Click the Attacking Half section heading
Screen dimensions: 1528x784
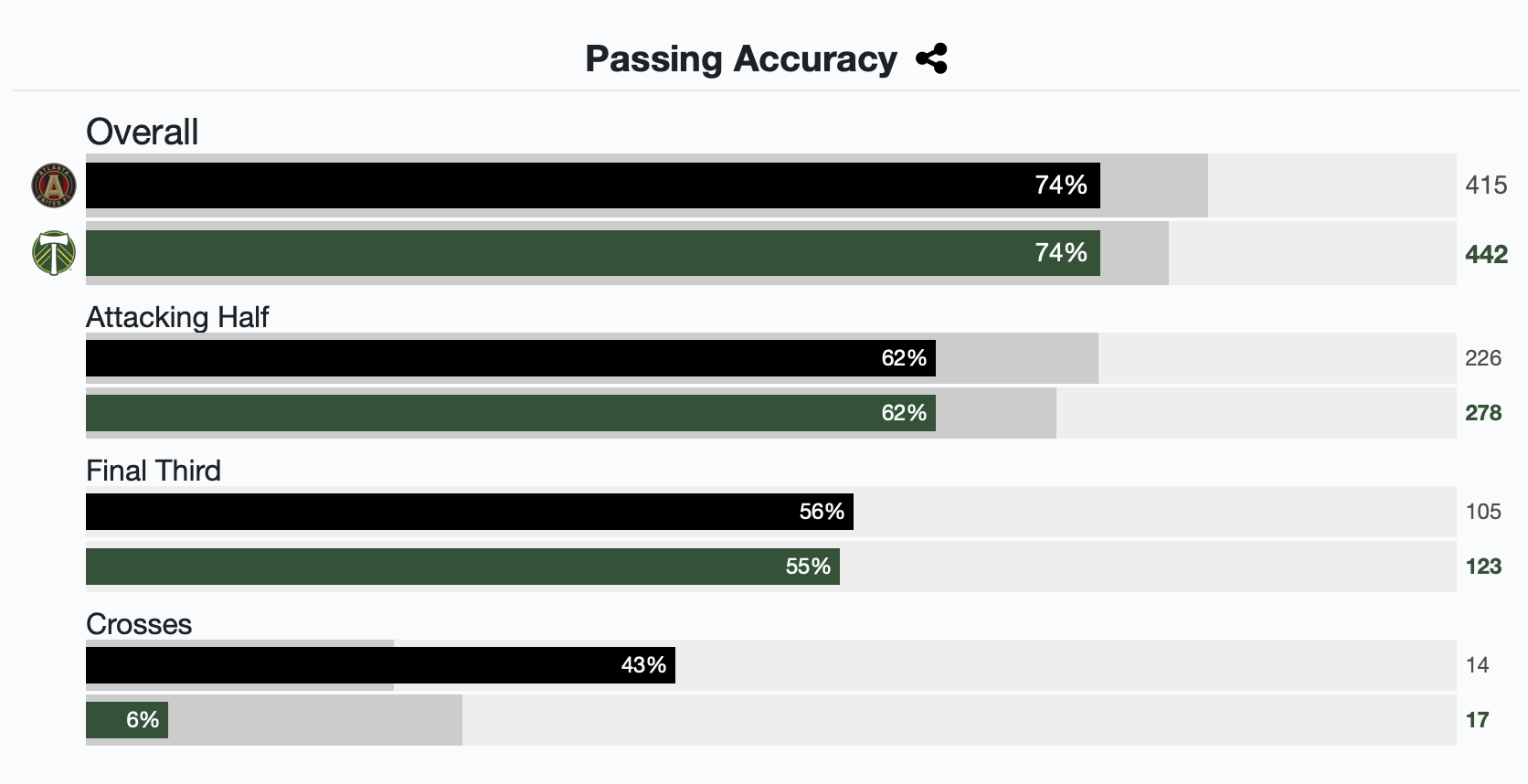click(x=177, y=317)
